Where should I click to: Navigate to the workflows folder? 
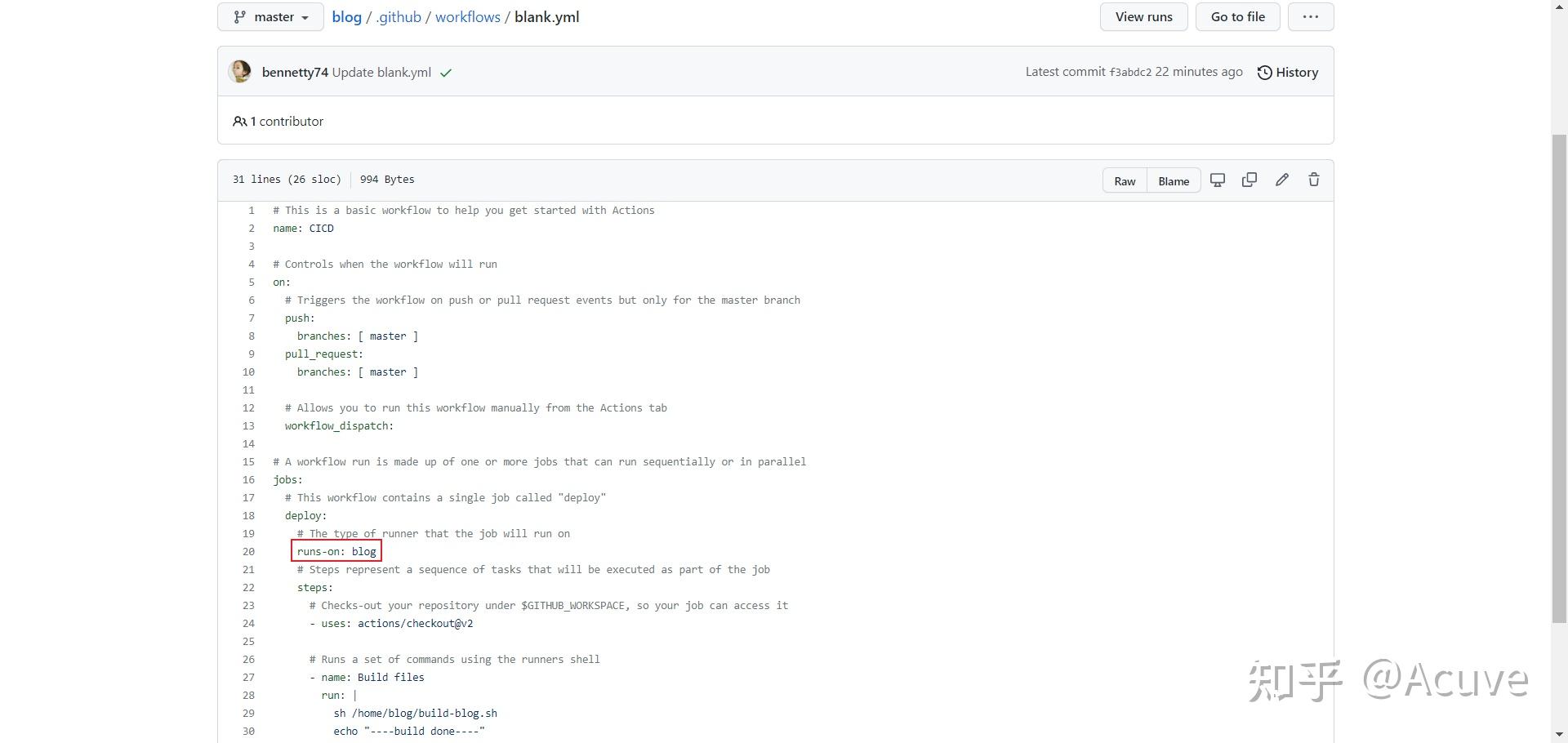(467, 16)
